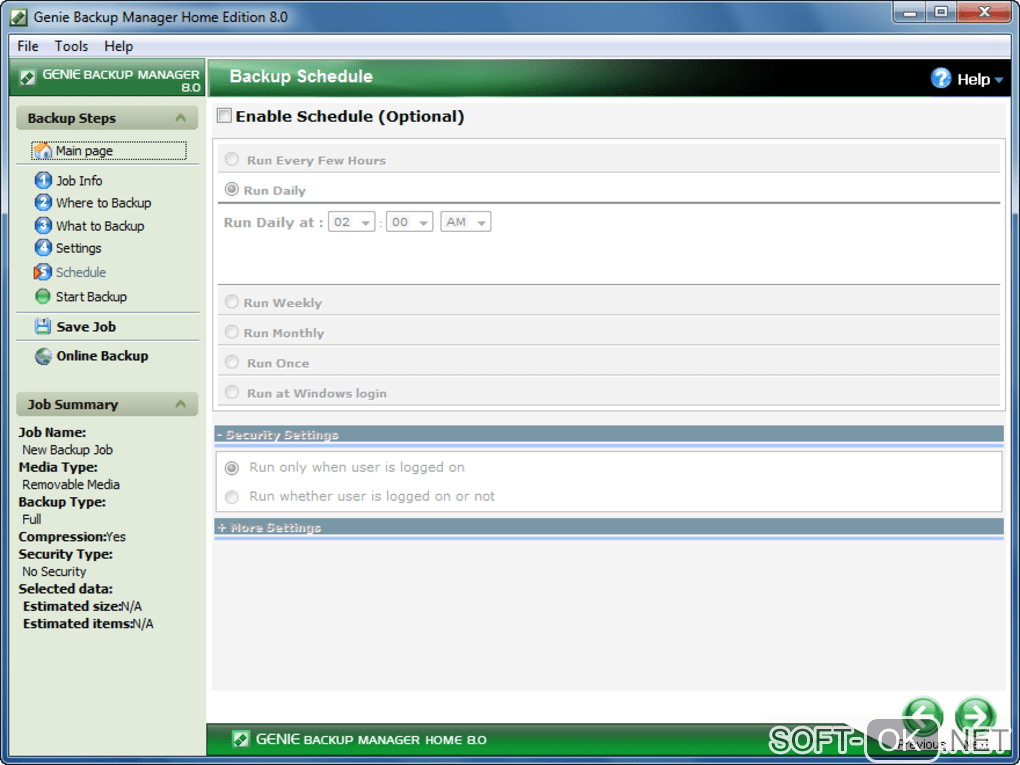Image resolution: width=1020 pixels, height=765 pixels.
Task: Select the Run Weekly radio button
Action: click(232, 302)
